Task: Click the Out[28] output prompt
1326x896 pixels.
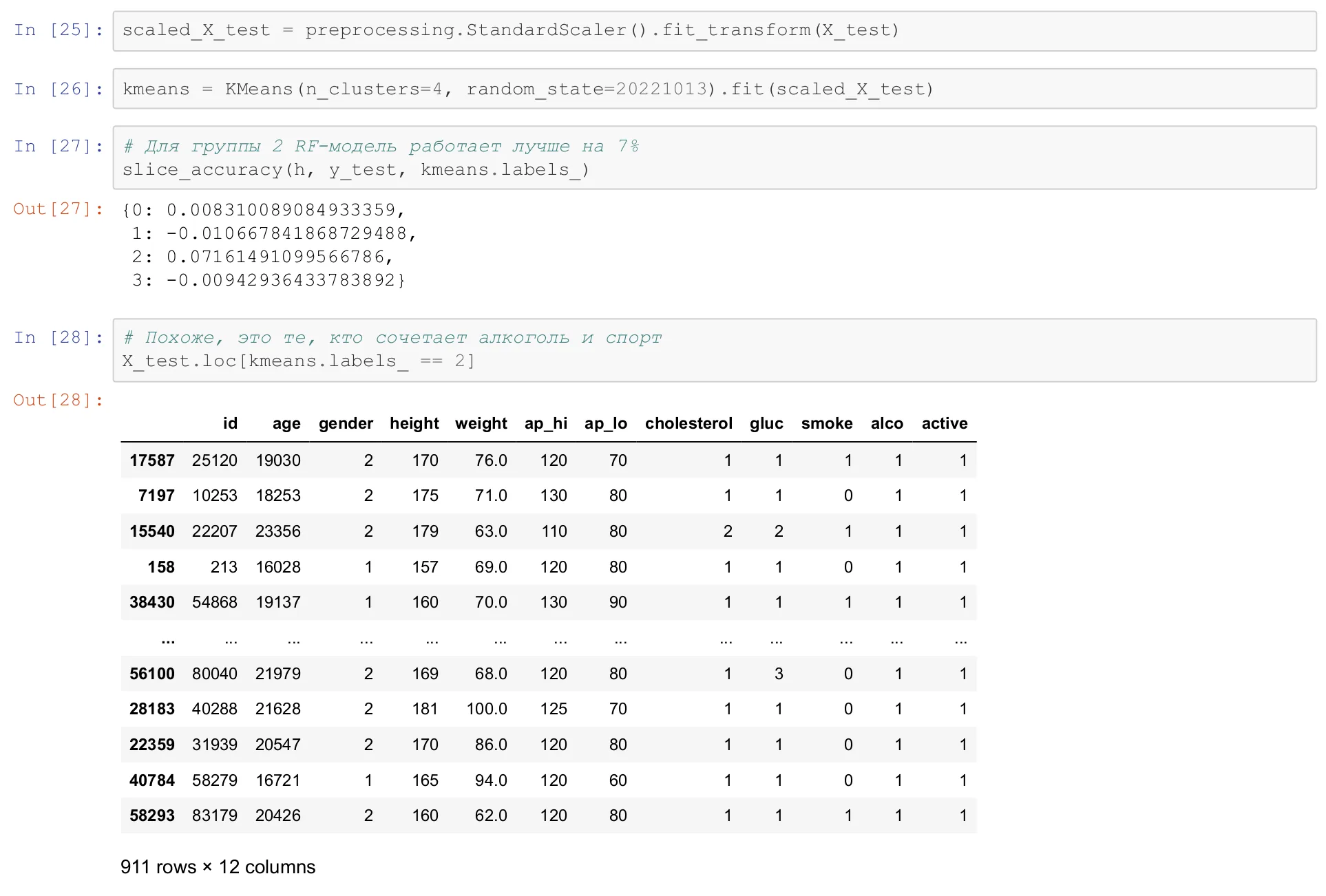Action: pyautogui.click(x=59, y=401)
